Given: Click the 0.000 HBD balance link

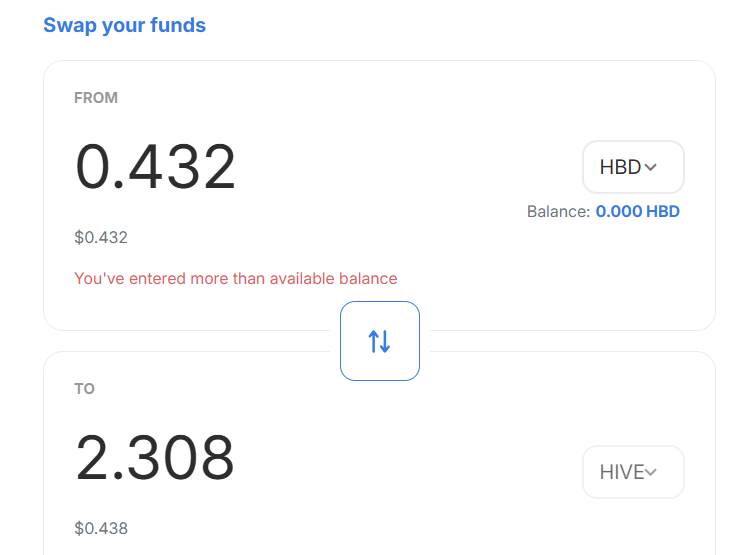Looking at the screenshot, I should [637, 211].
